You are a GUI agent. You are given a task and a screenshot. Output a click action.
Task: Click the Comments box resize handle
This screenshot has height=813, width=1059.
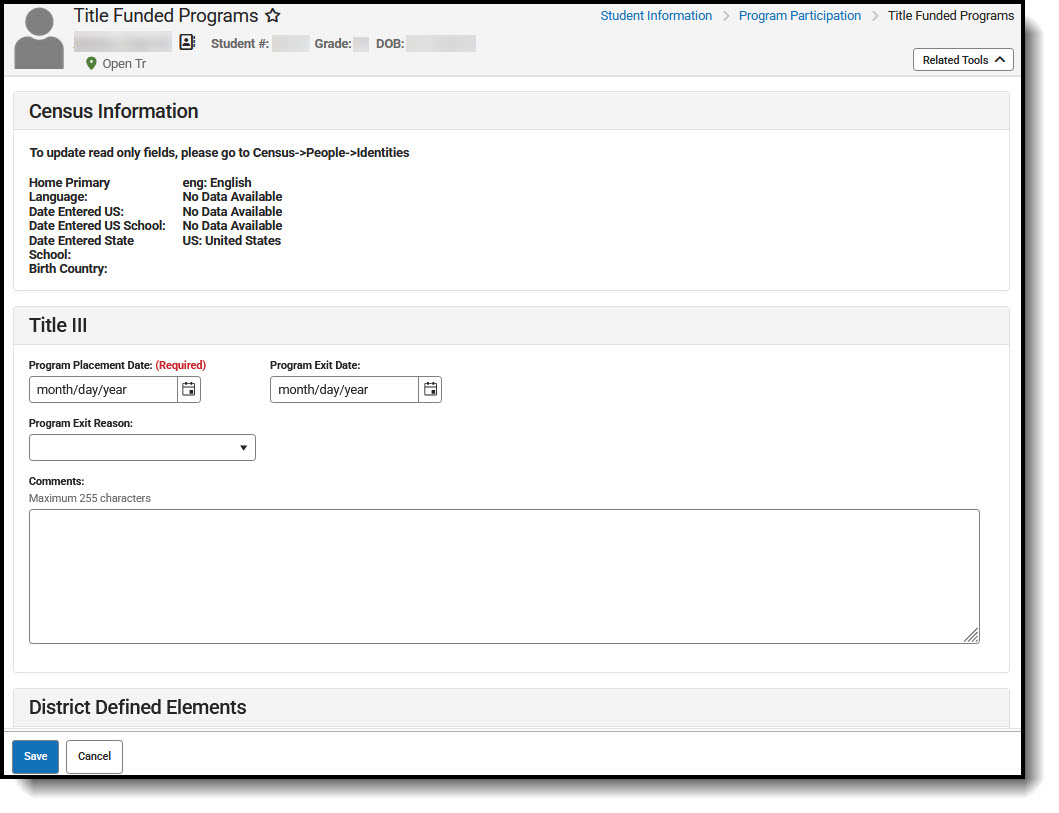(x=971, y=634)
